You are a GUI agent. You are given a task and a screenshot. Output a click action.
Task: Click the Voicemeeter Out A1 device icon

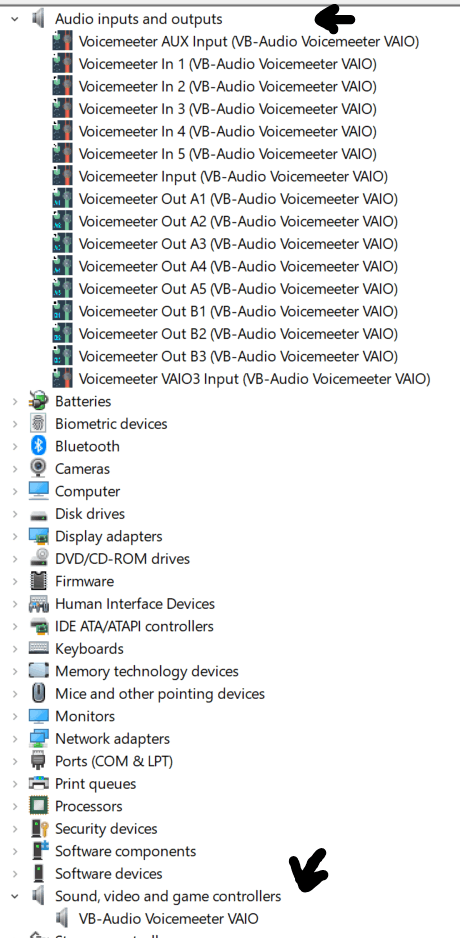pyautogui.click(x=62, y=199)
